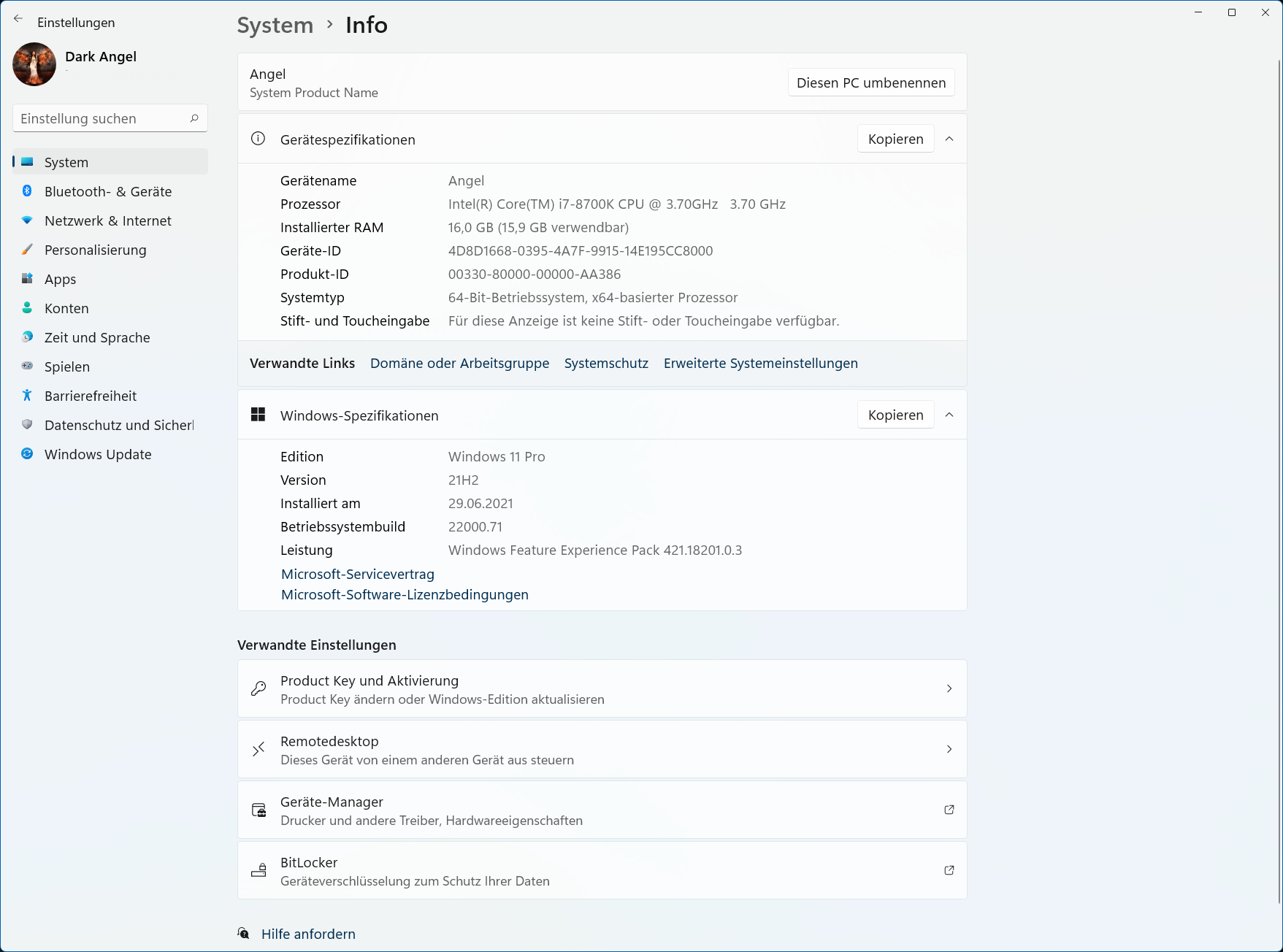Viewport: 1283px width, 952px height.
Task: Collapse the Gerätespezifikationen section
Action: click(949, 139)
